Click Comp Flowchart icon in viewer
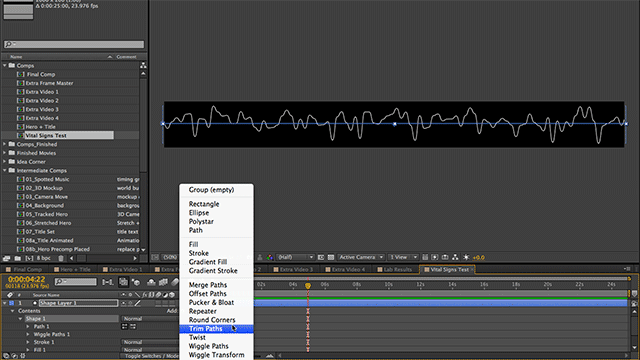This screenshot has width=640, height=360. (x=455, y=257)
